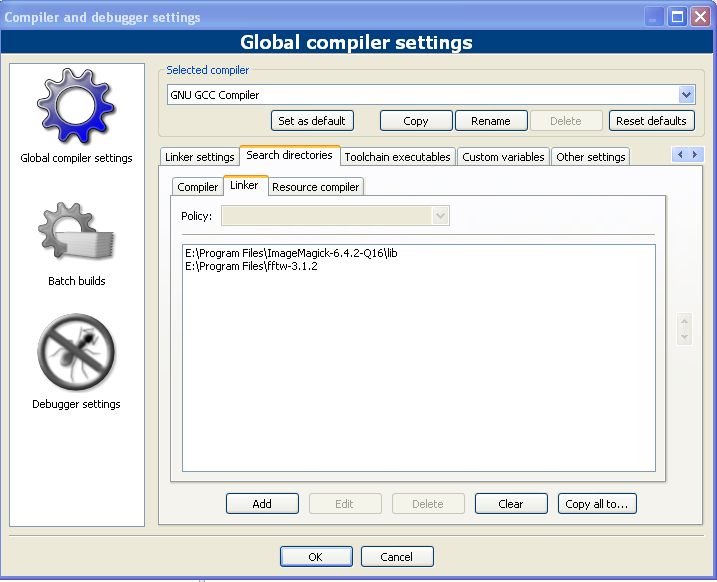Click the GNU GCC Compiler combo box
This screenshot has width=717, height=582.
click(431, 95)
